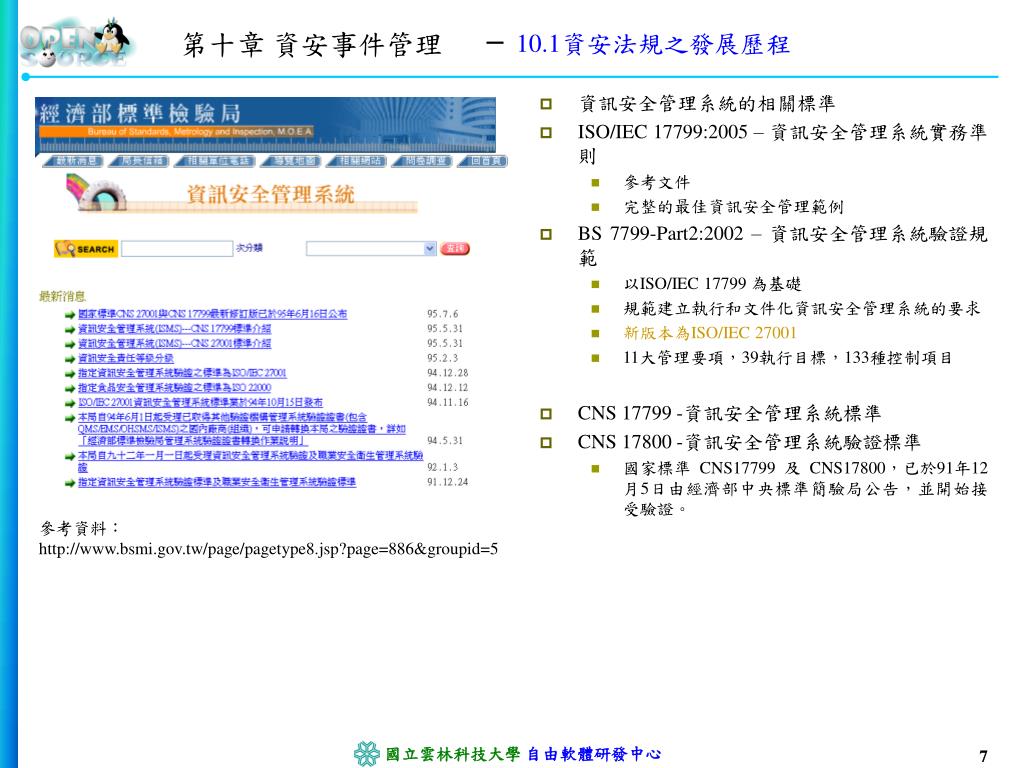Screen dimensions: 1024x768
Task: Click the date 92.1.3
Action: (443, 468)
